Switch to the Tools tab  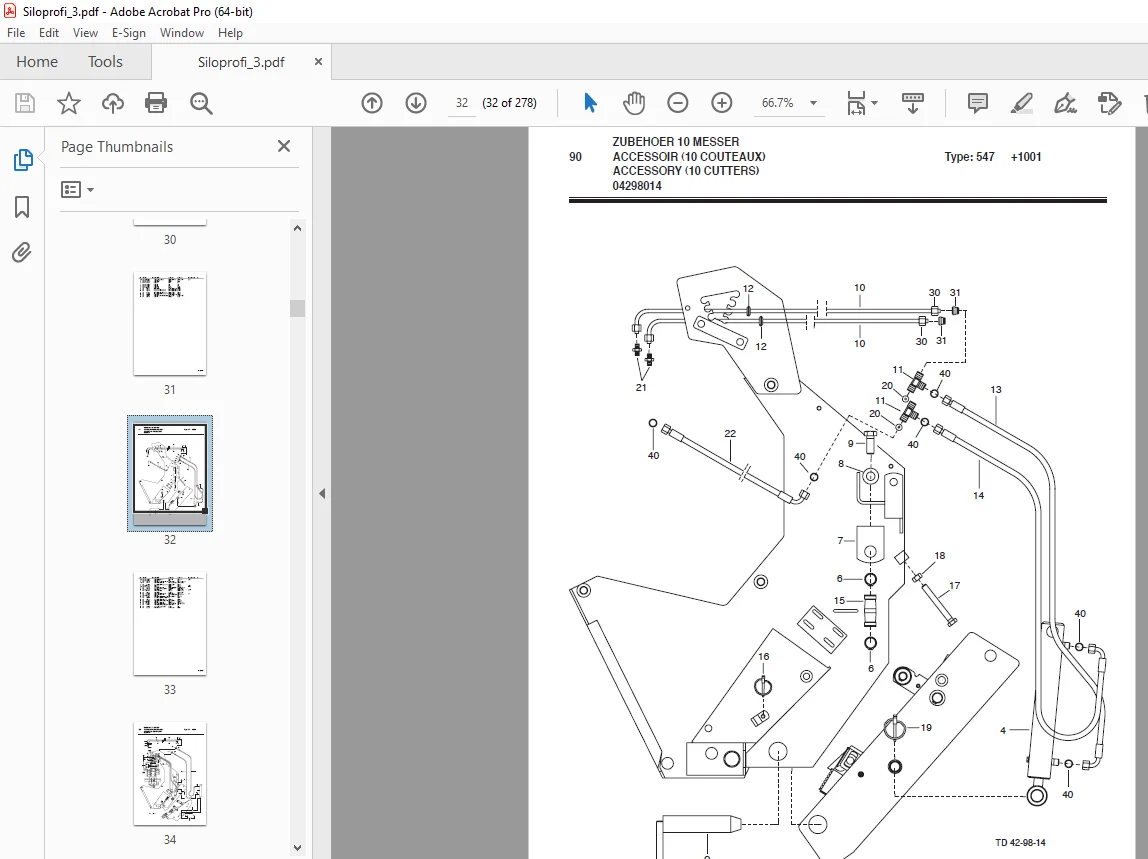point(105,62)
